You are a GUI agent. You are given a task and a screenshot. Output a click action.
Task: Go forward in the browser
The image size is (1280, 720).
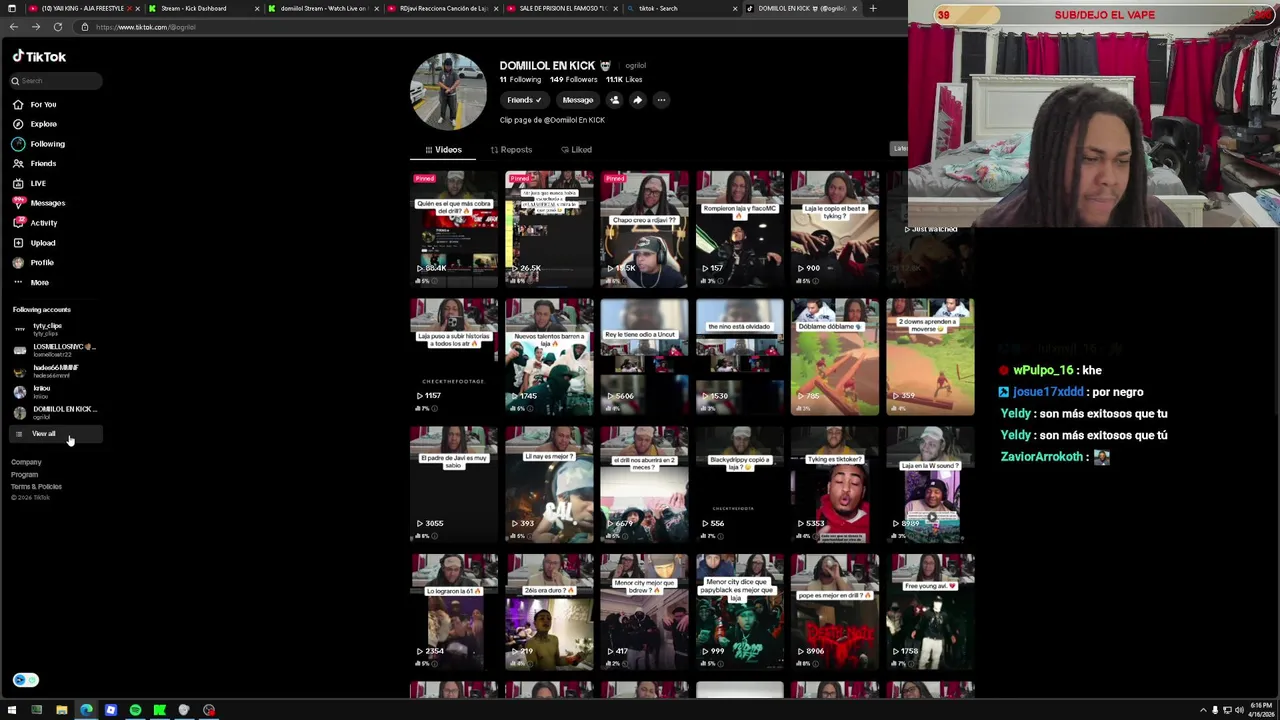pos(35,27)
